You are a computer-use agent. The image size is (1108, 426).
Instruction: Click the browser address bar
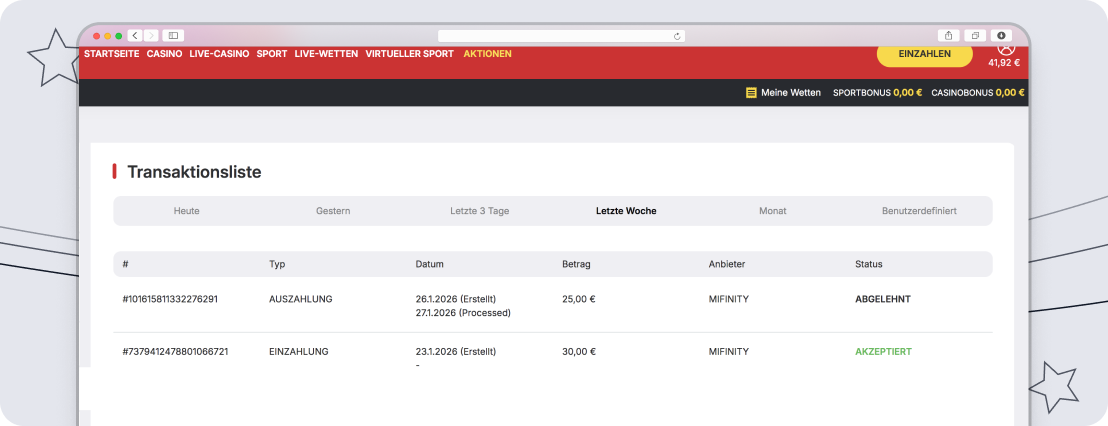(x=560, y=36)
